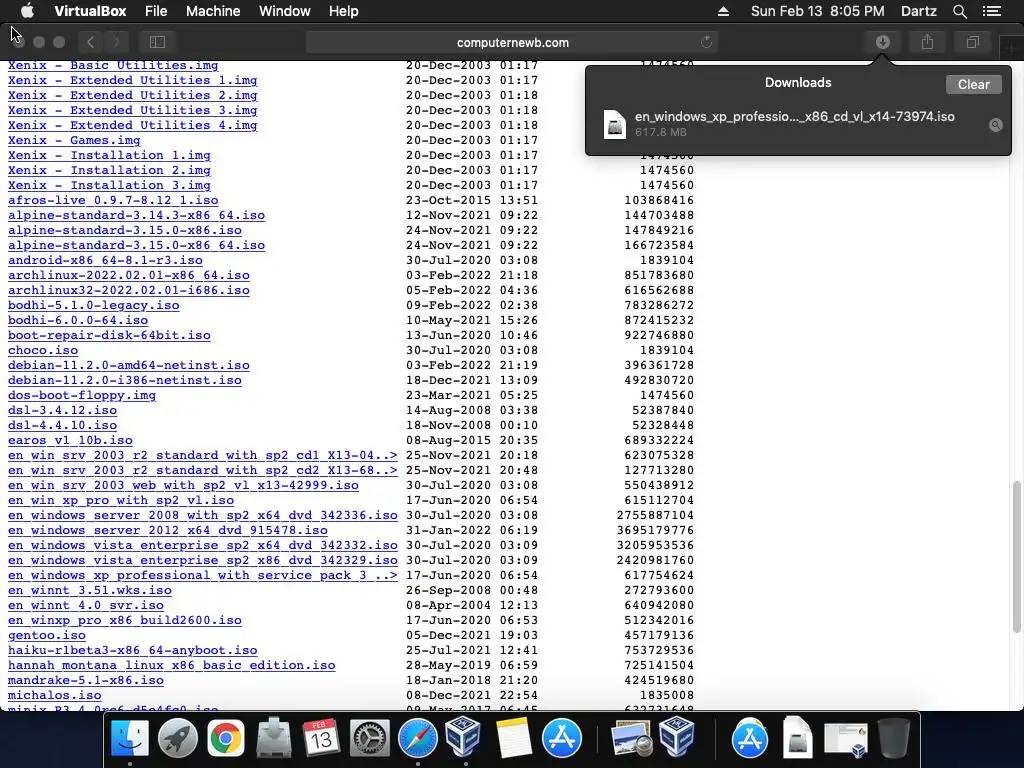Viewport: 1024px width, 768px height.
Task: Open the Trash in the Dock
Action: point(894,739)
